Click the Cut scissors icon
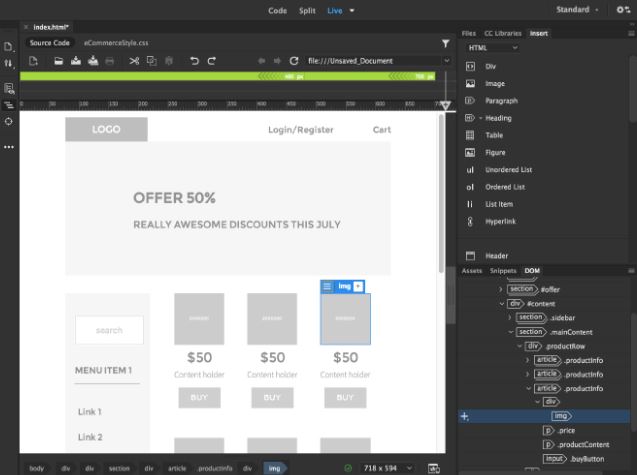Image resolution: width=637 pixels, height=475 pixels. [134, 61]
